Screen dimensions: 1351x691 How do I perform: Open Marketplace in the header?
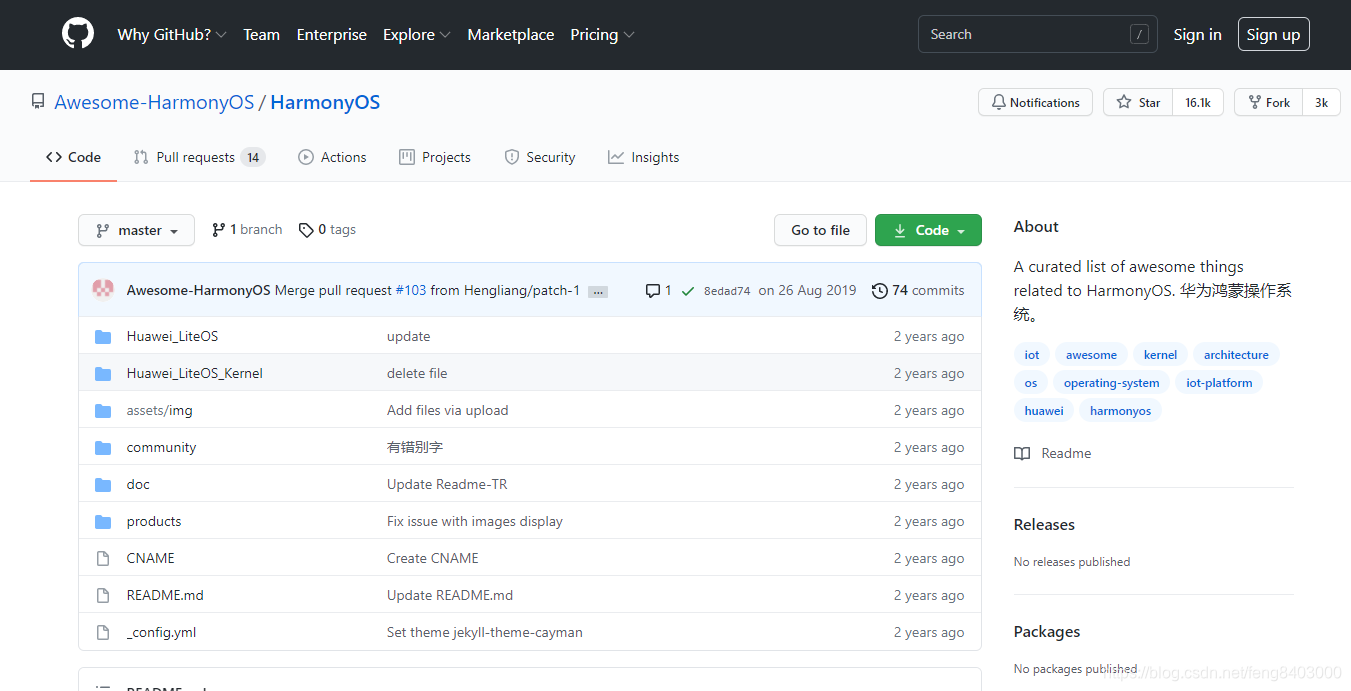pos(511,34)
